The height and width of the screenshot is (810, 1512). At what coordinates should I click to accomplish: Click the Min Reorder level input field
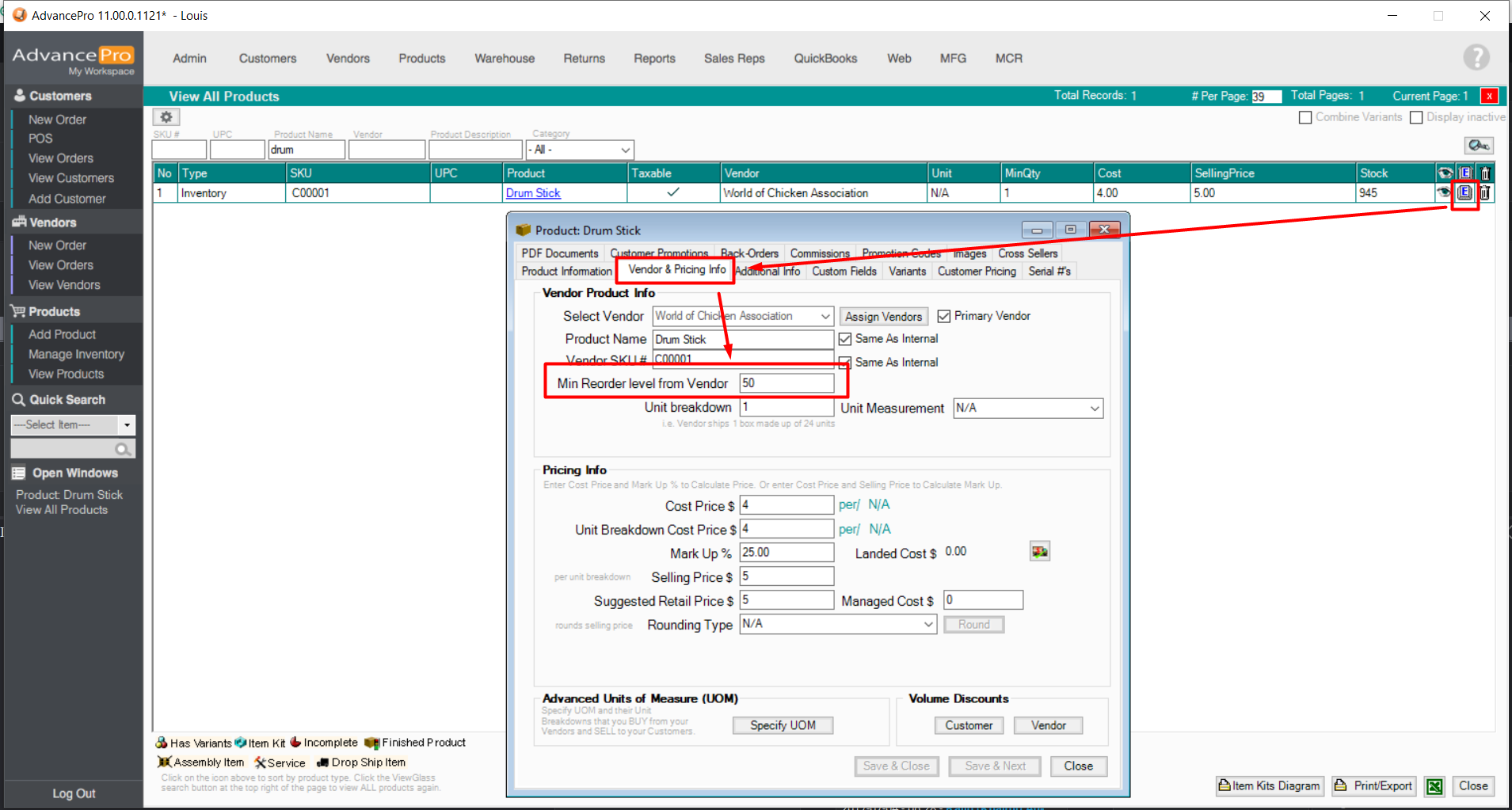[x=786, y=383]
